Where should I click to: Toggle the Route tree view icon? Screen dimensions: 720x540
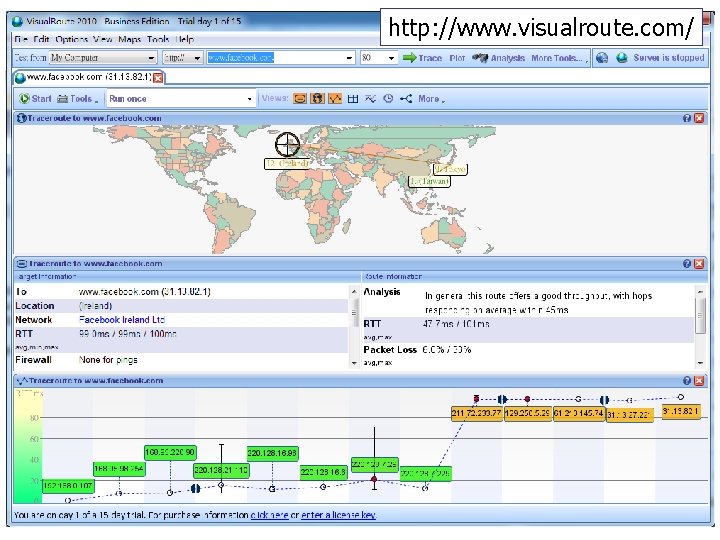(406, 99)
